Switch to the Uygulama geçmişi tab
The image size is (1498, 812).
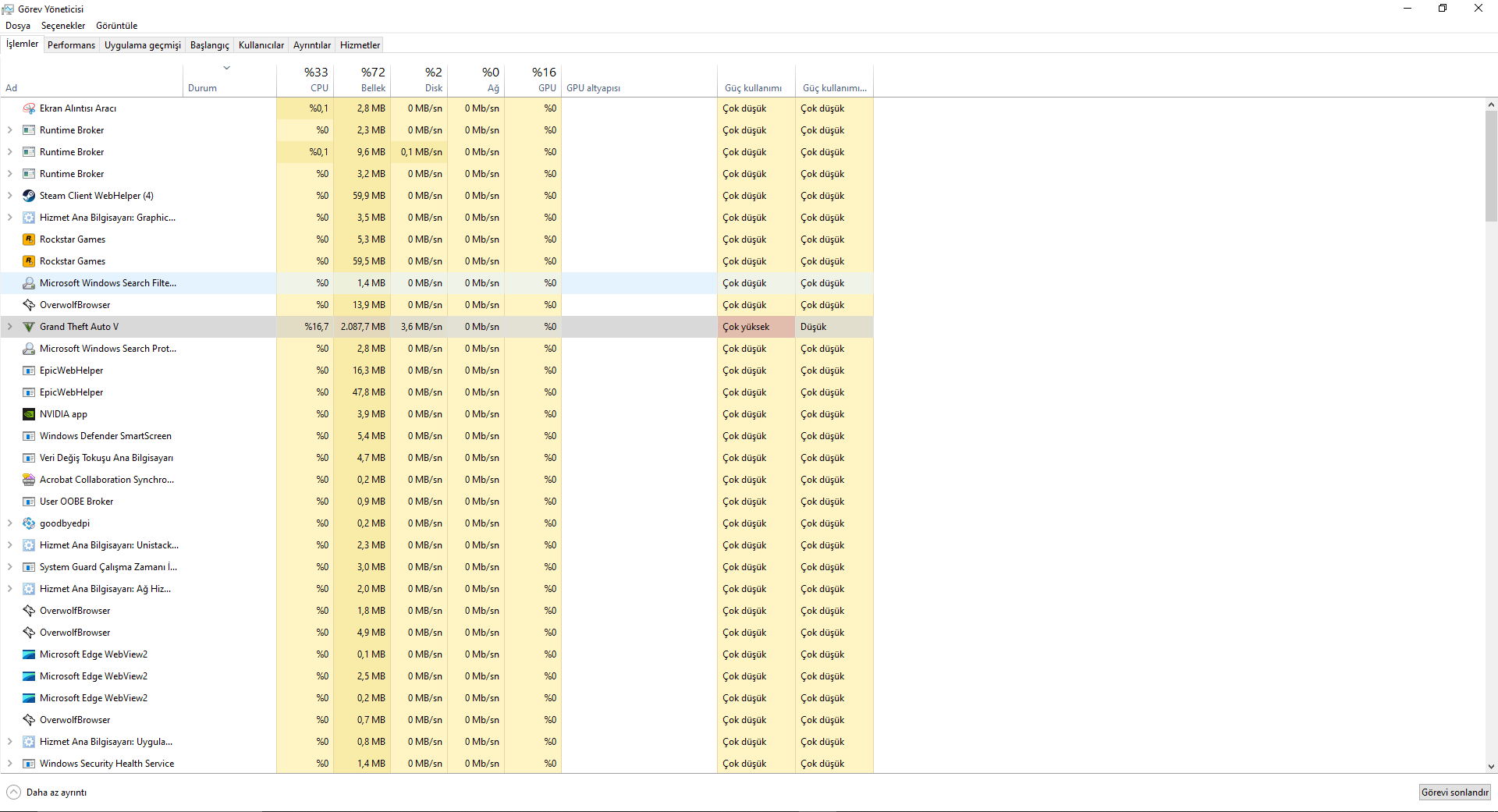click(x=143, y=45)
